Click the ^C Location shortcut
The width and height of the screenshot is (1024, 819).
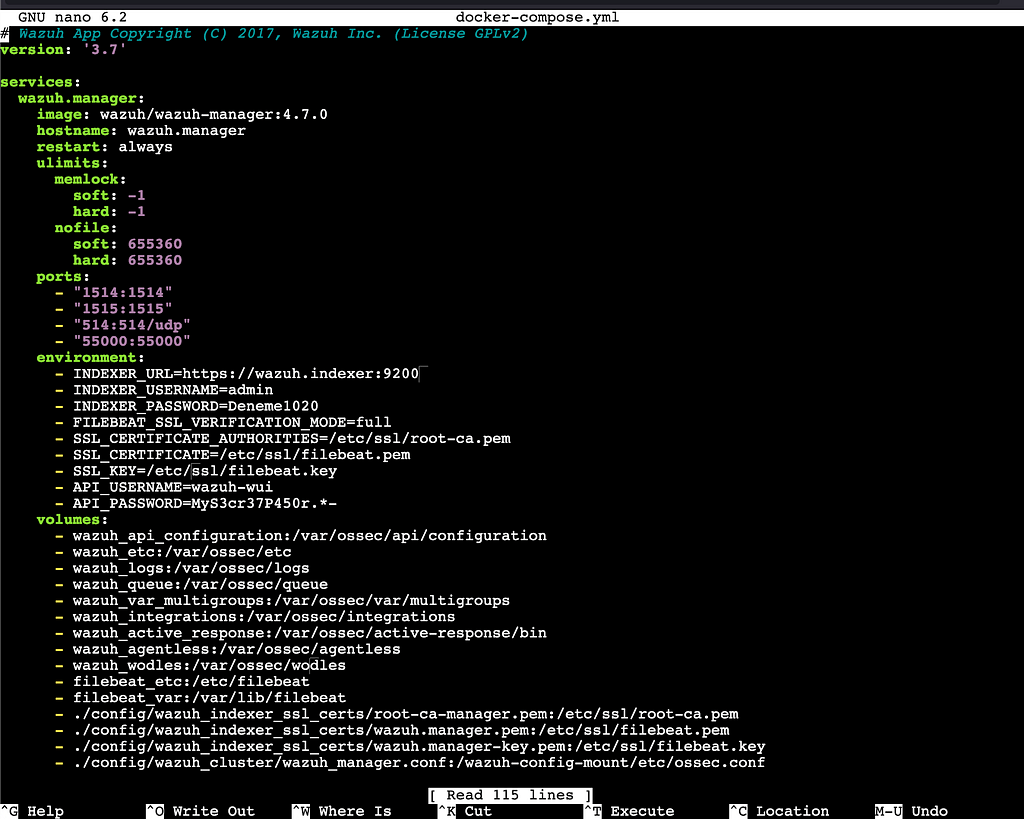(x=779, y=811)
